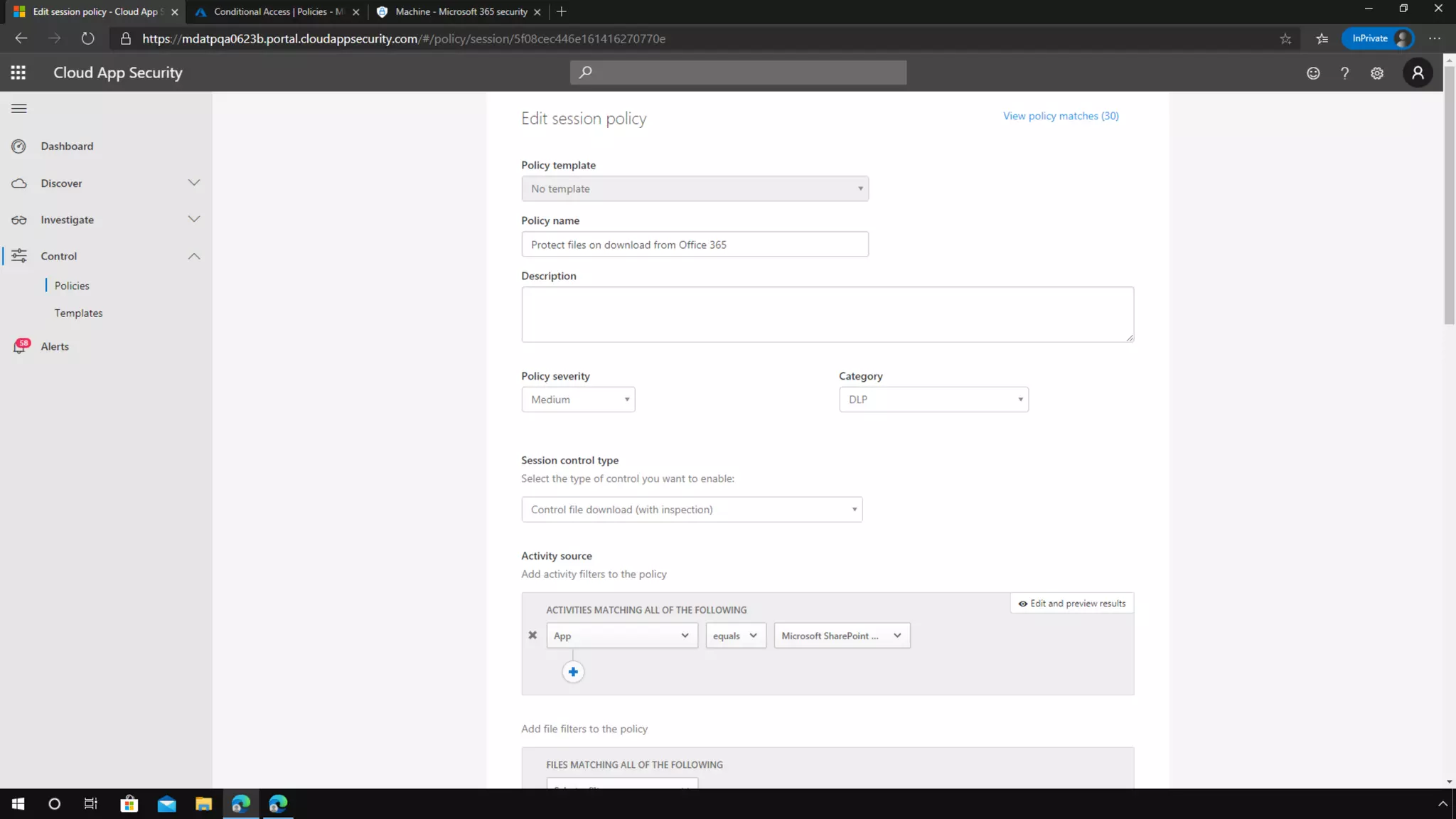Select Policies in the sidebar
Image resolution: width=1456 pixels, height=819 pixels.
pyautogui.click(x=72, y=286)
